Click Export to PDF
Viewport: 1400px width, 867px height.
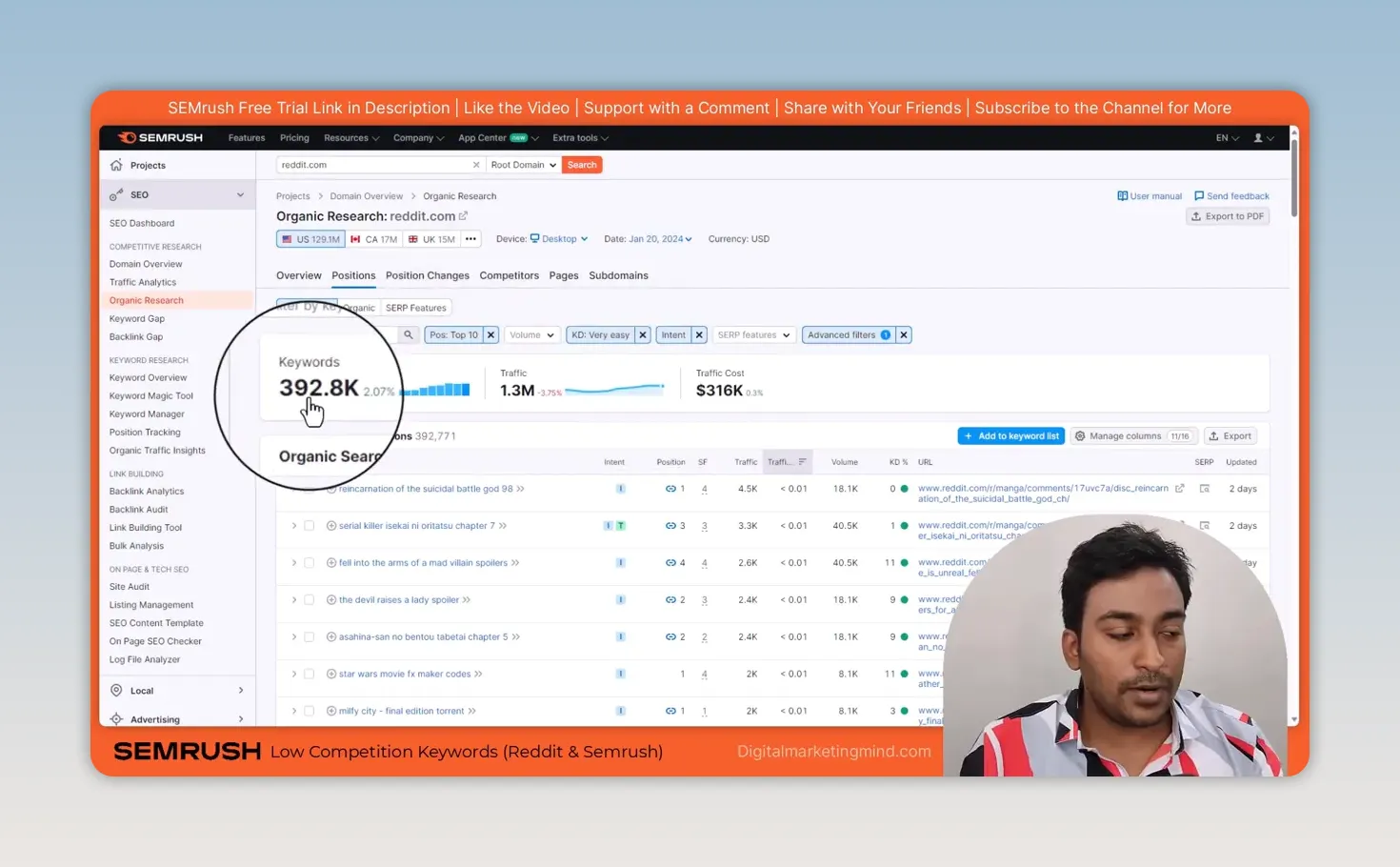point(1228,216)
